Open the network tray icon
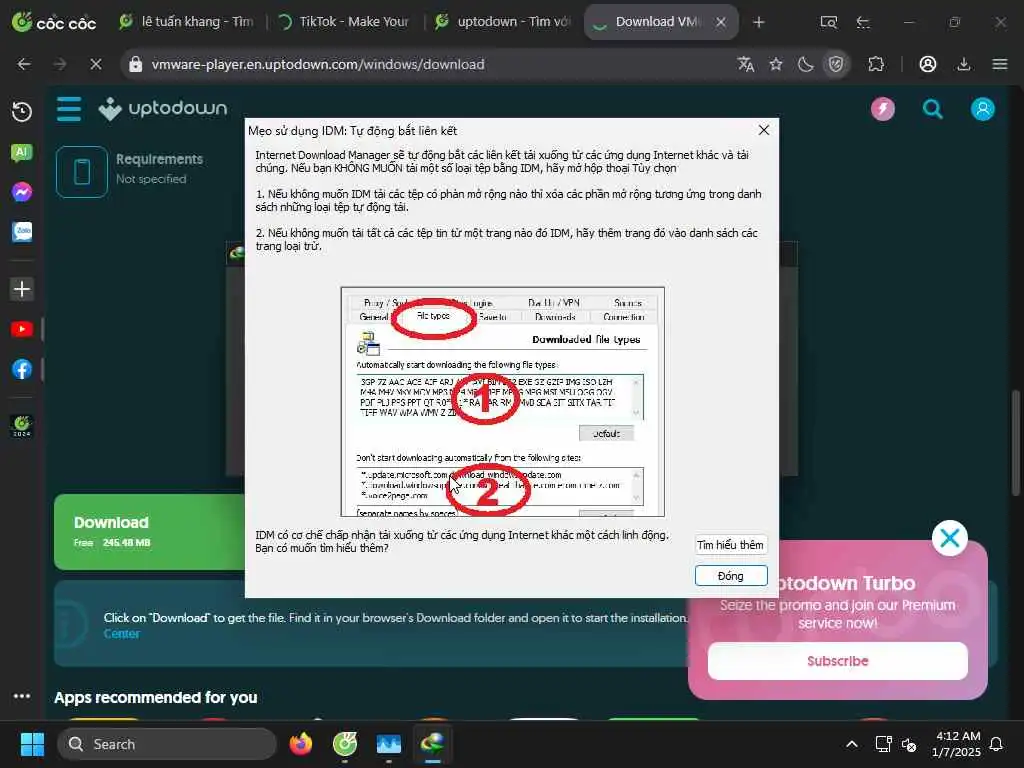The image size is (1024, 768). click(x=883, y=744)
